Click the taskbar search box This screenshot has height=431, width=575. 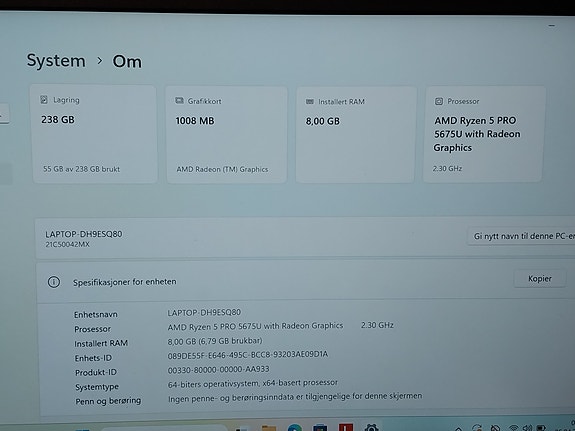click(163, 428)
